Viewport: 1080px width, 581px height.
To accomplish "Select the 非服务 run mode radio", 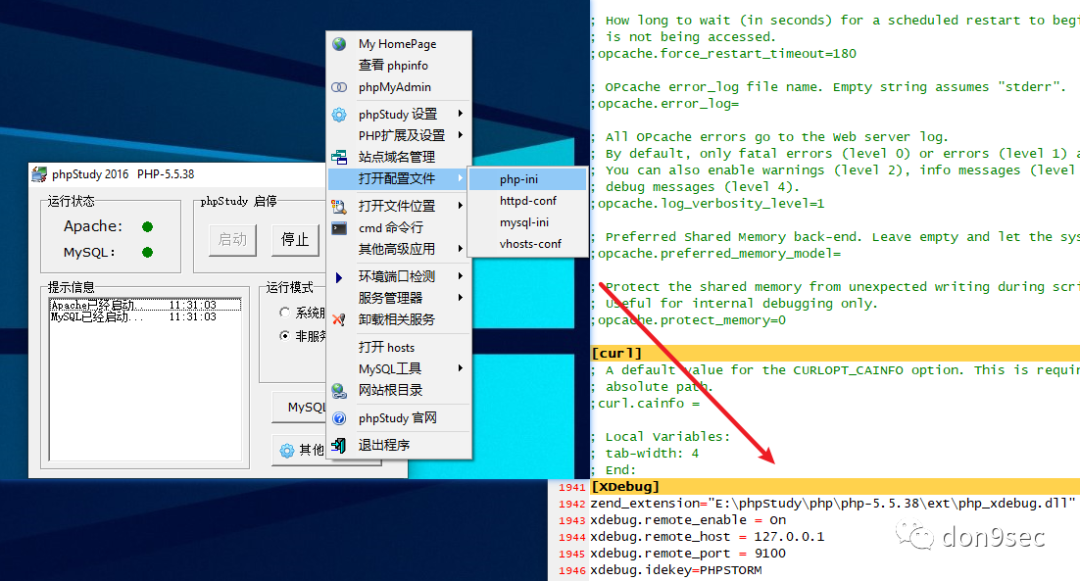I will click(x=284, y=336).
